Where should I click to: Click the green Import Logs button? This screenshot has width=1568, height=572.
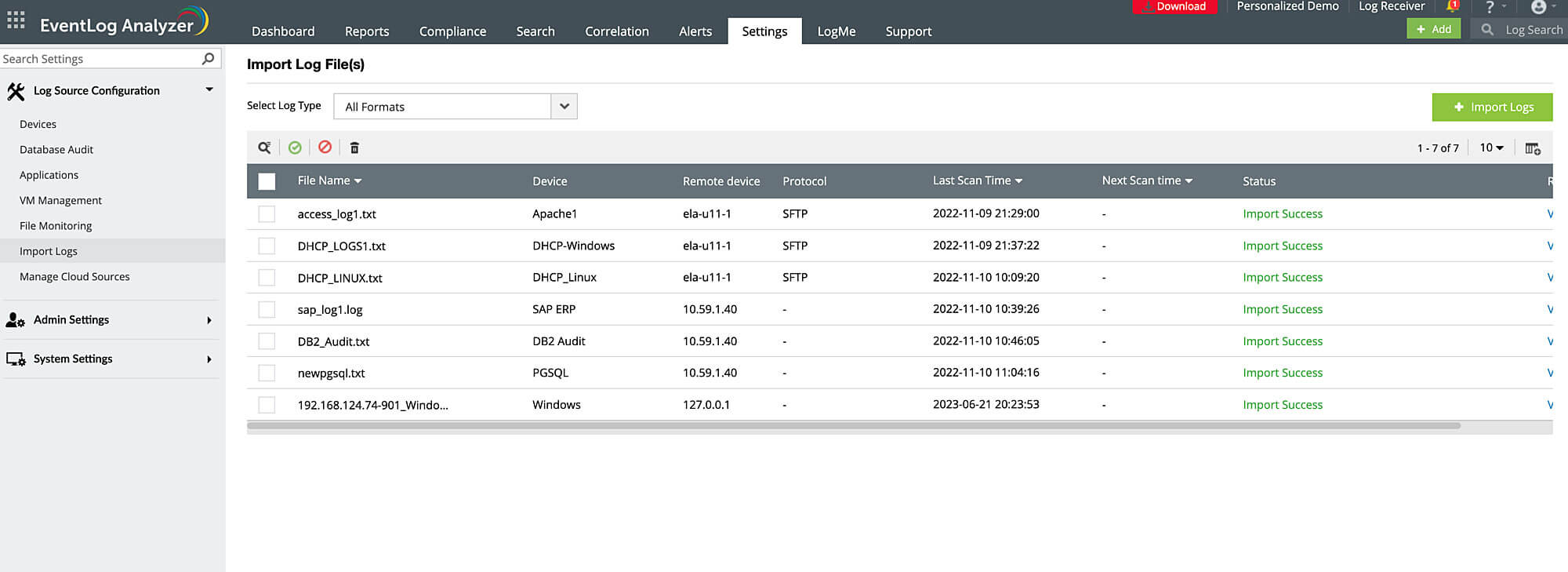click(1492, 107)
